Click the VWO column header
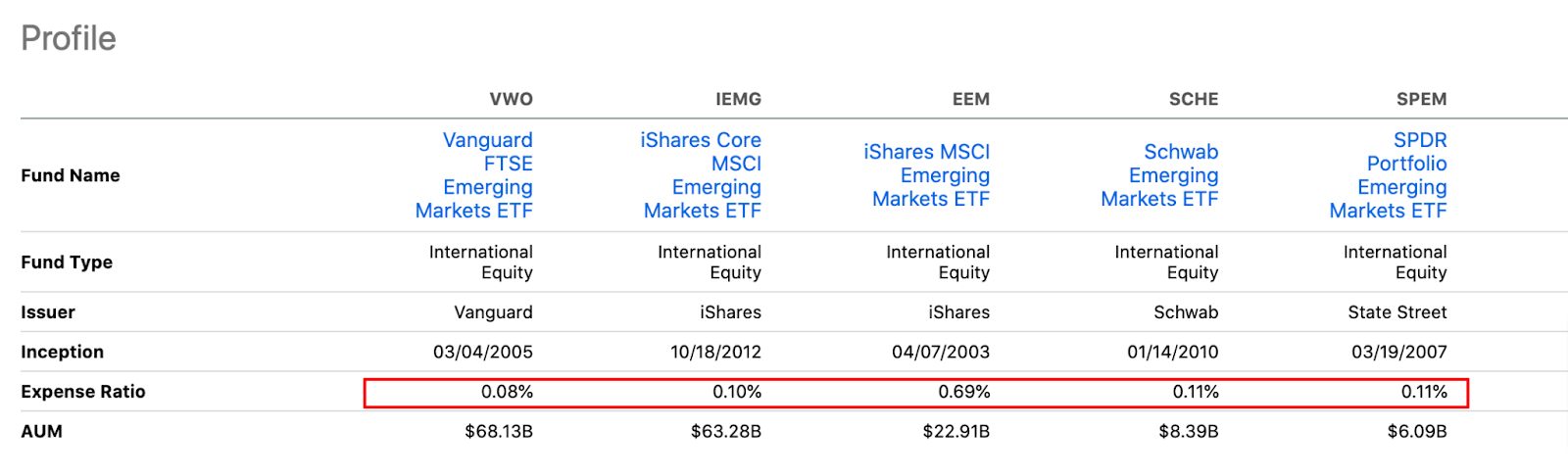 click(511, 99)
